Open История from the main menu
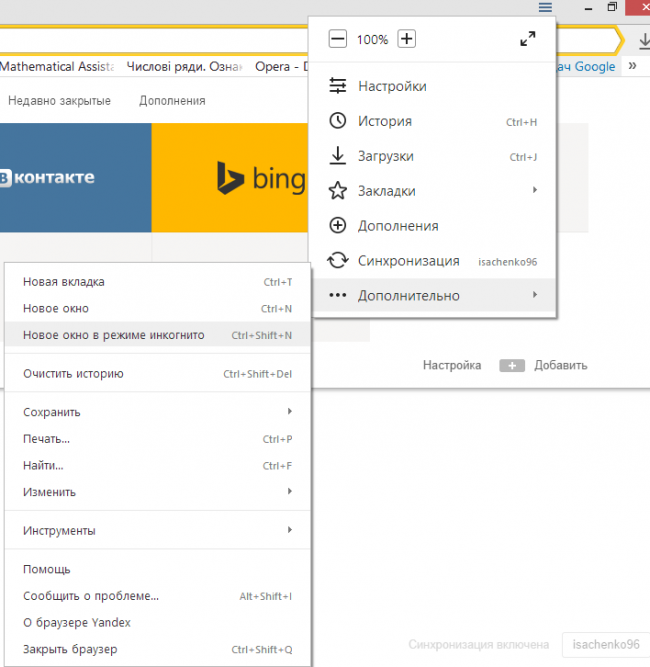Viewport: 650px width, 667px height. coord(433,121)
